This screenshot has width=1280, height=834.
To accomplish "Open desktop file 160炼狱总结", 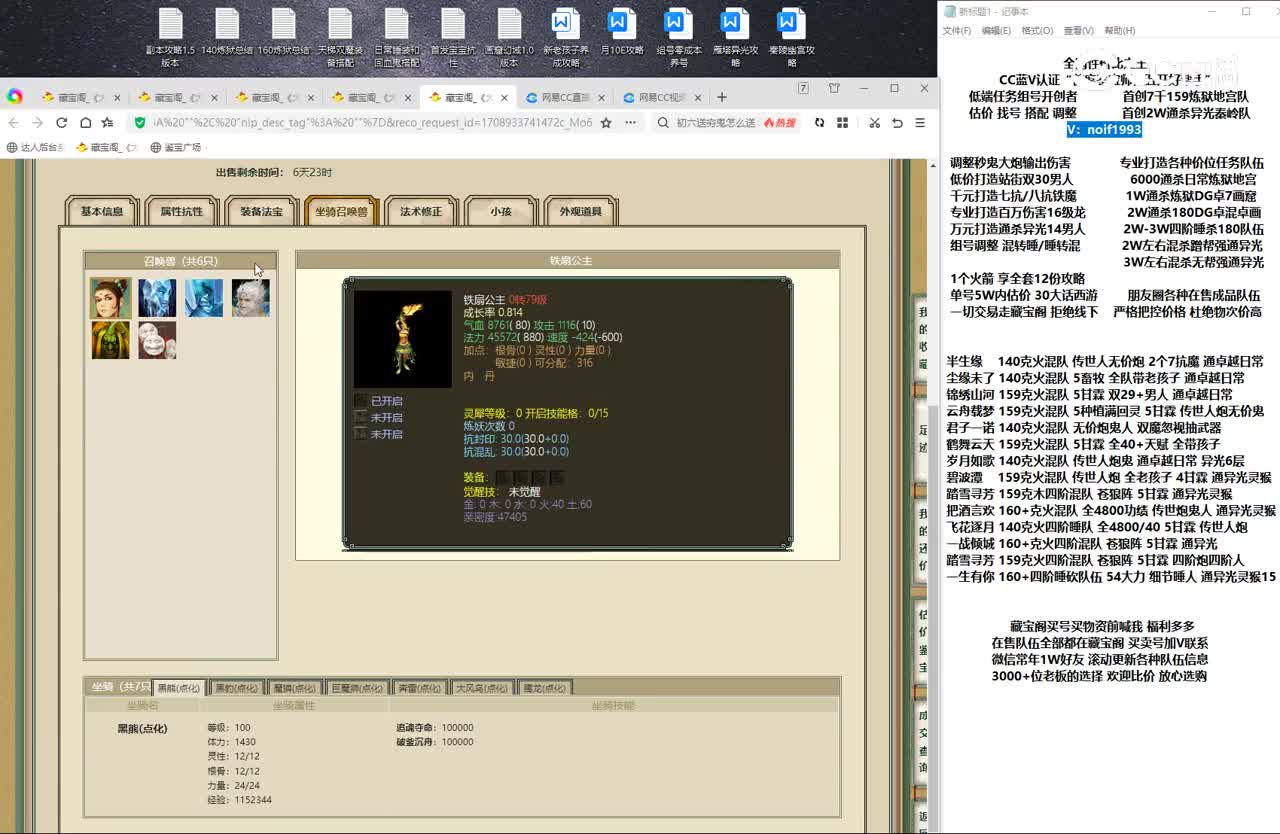I will click(x=283, y=32).
